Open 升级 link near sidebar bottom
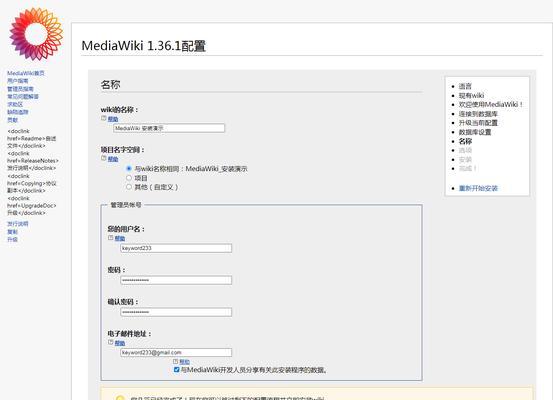Image resolution: width=553 pixels, height=400 pixels. click(12, 240)
